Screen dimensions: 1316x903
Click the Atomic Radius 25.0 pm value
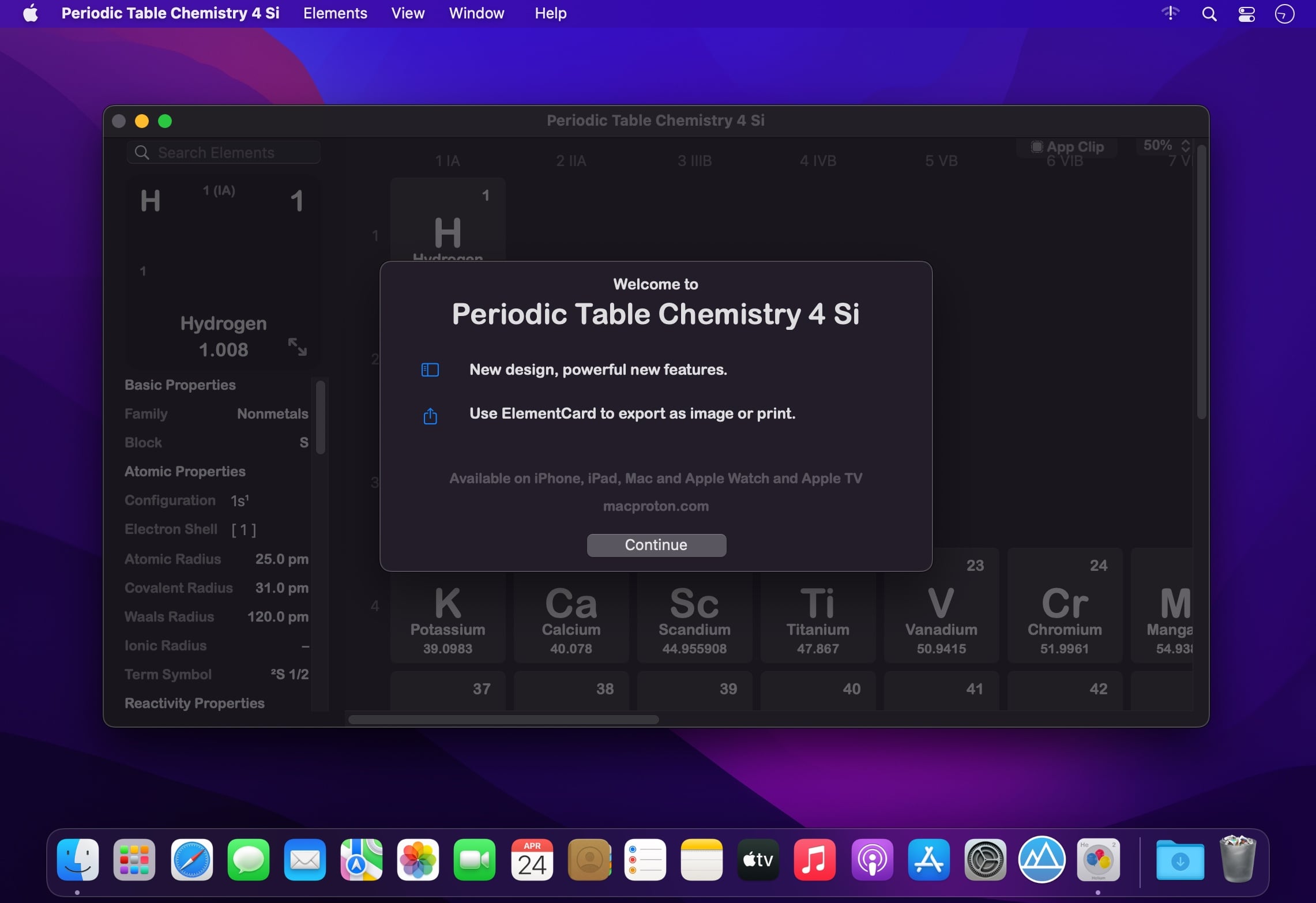(x=282, y=559)
